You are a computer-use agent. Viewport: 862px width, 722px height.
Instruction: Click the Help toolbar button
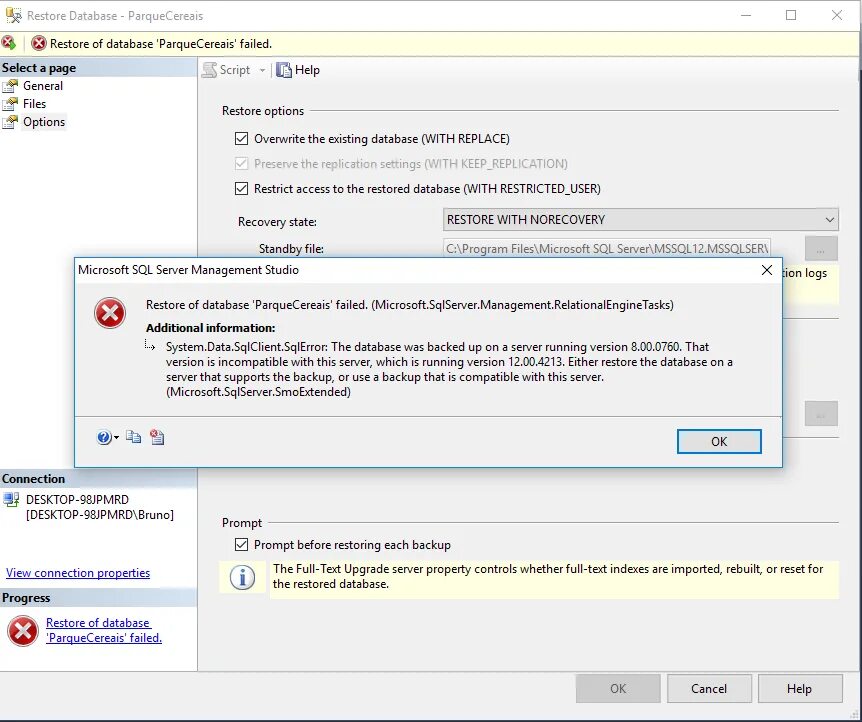click(298, 70)
